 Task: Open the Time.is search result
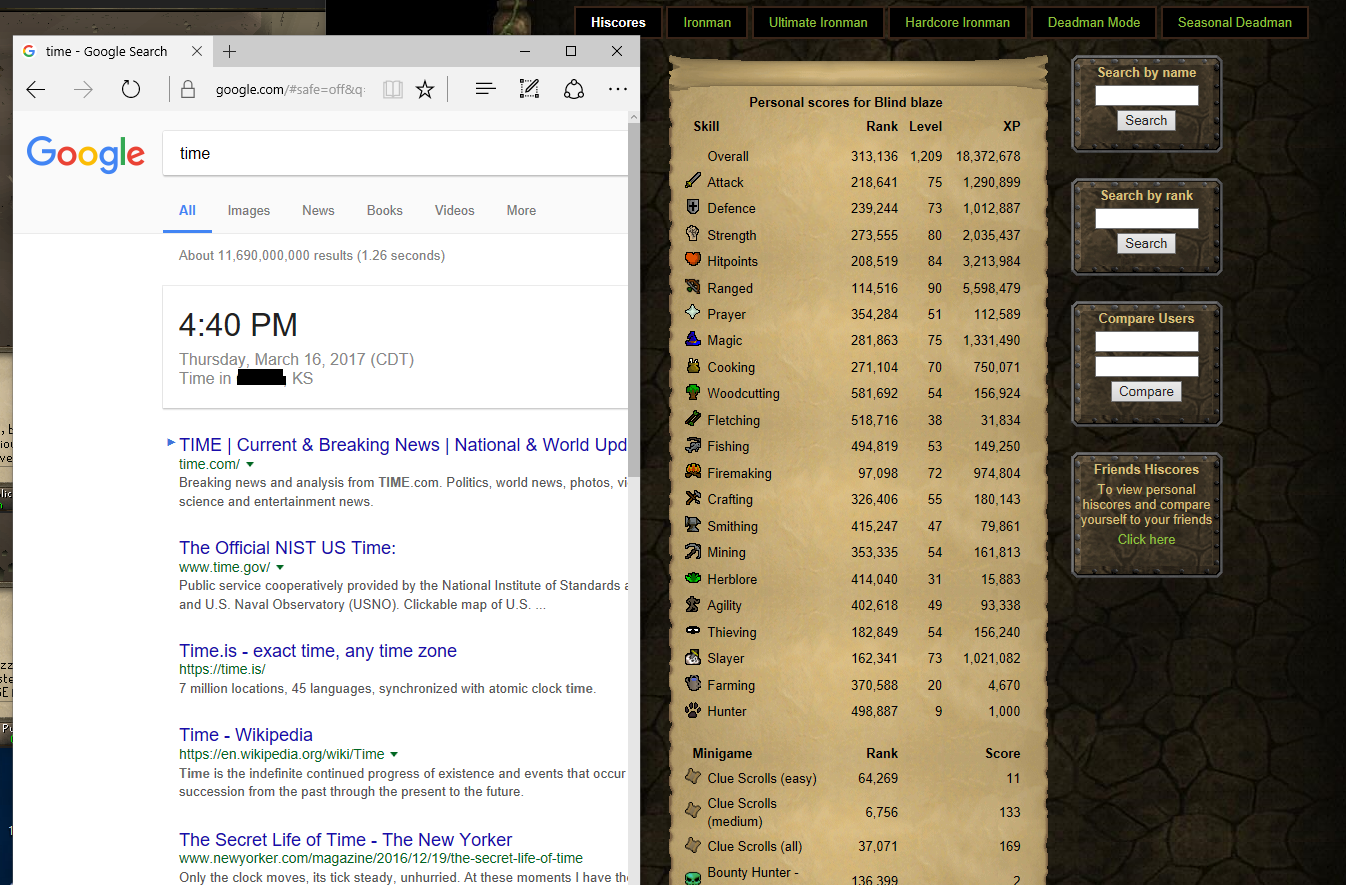[318, 651]
